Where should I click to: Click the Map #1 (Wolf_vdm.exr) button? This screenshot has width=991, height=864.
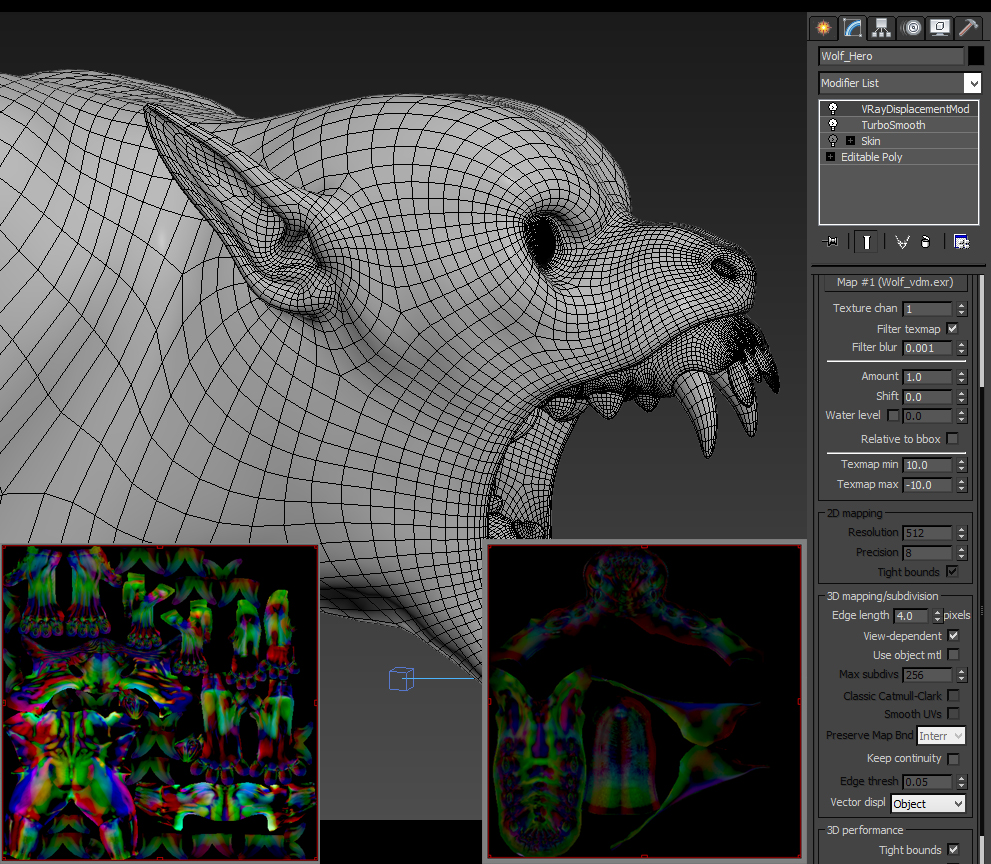(x=895, y=282)
